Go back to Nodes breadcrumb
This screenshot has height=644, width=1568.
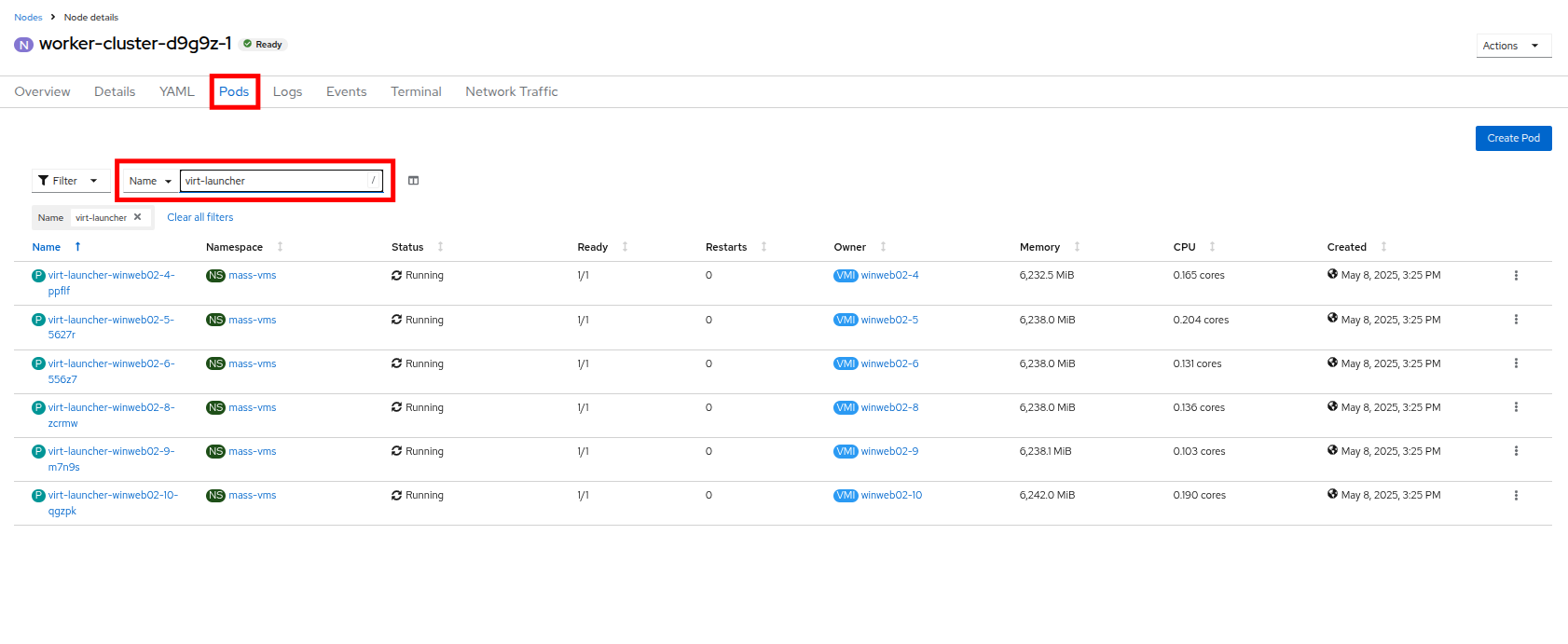(28, 17)
